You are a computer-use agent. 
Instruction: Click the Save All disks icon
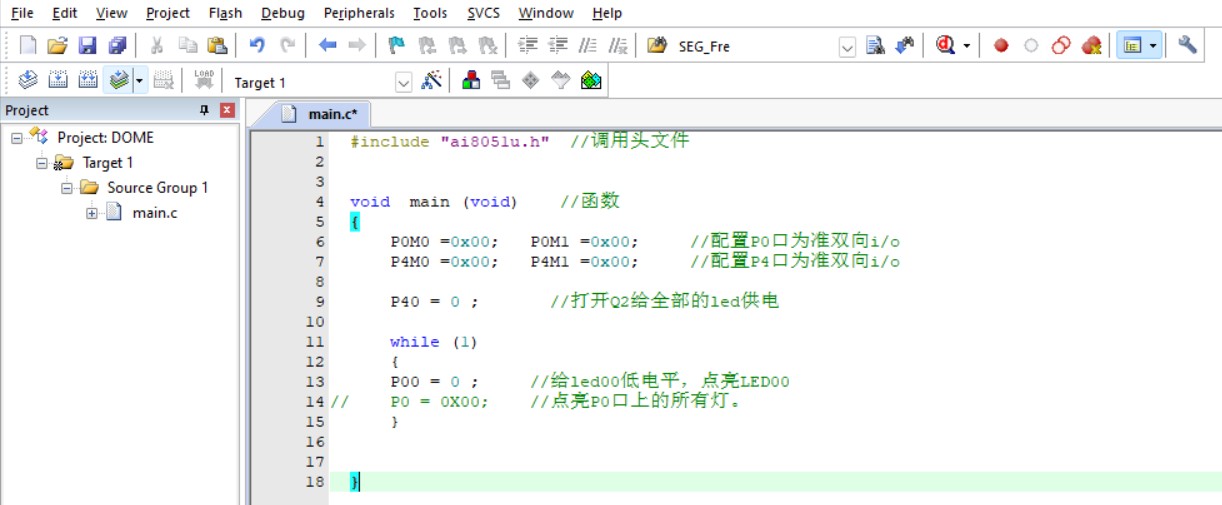click(x=118, y=45)
